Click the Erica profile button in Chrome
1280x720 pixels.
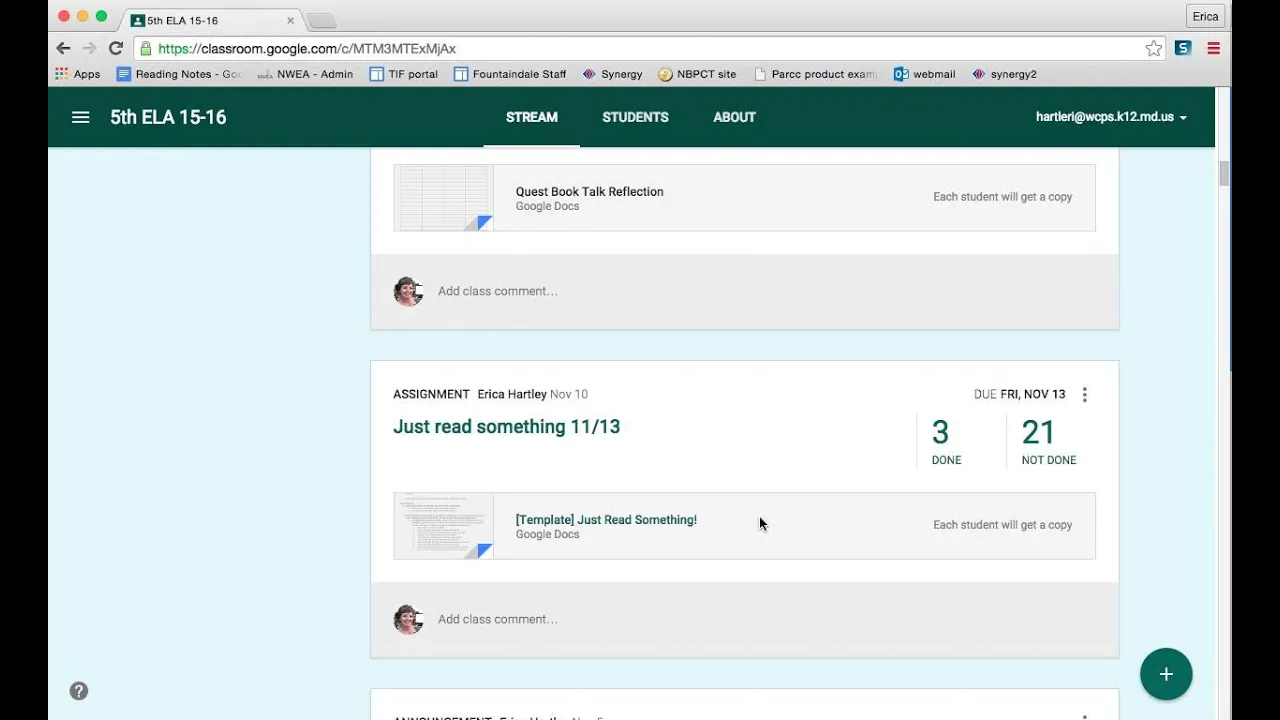click(1205, 16)
